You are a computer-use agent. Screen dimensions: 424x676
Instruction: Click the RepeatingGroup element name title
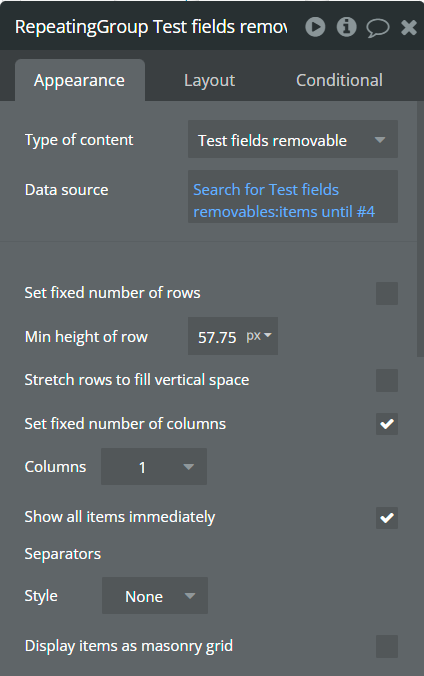pyautogui.click(x=151, y=27)
